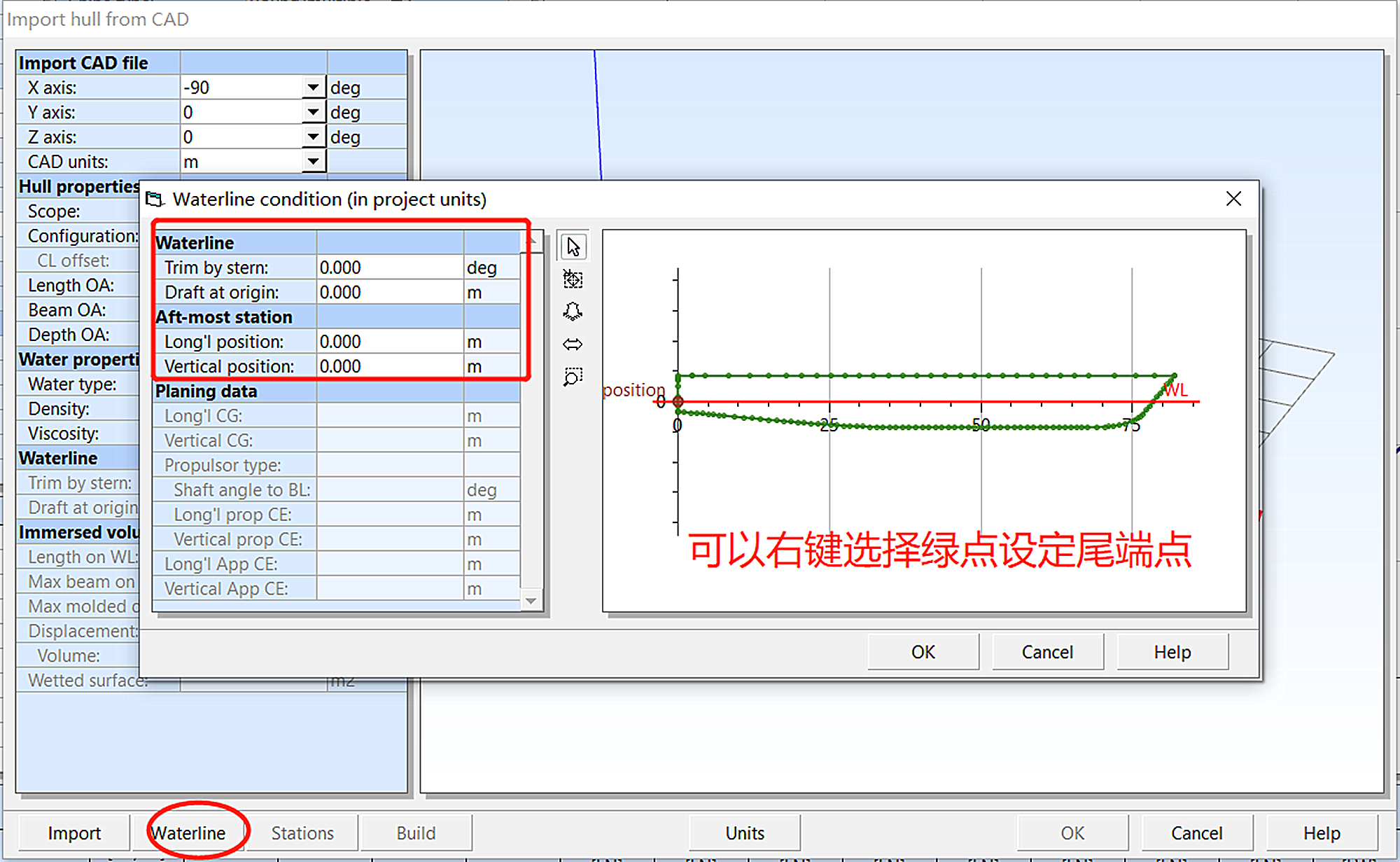This screenshot has width=1400, height=862.
Task: Switch to the Build tab
Action: (416, 833)
